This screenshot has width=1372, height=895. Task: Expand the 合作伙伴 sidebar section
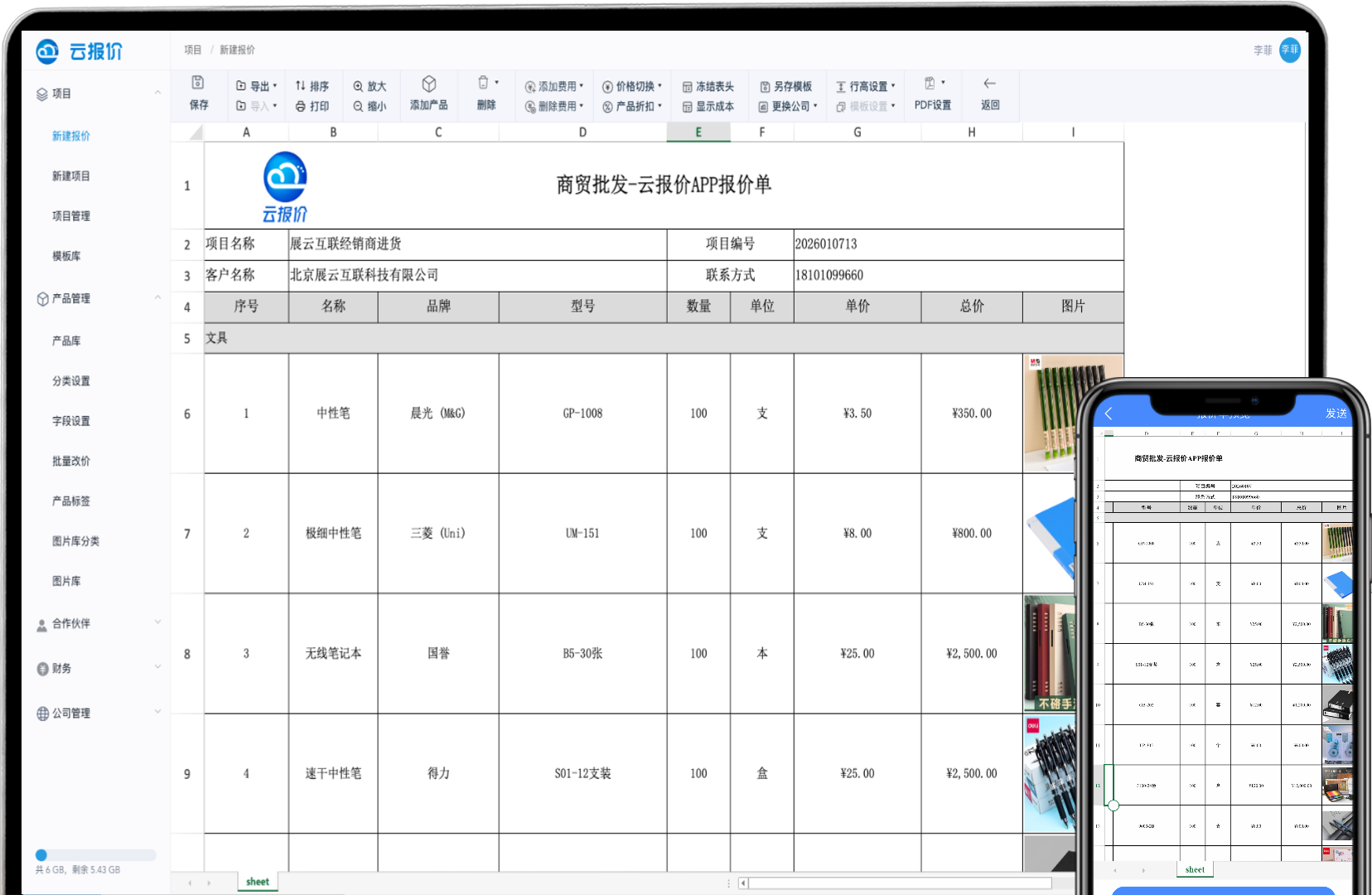point(157,622)
